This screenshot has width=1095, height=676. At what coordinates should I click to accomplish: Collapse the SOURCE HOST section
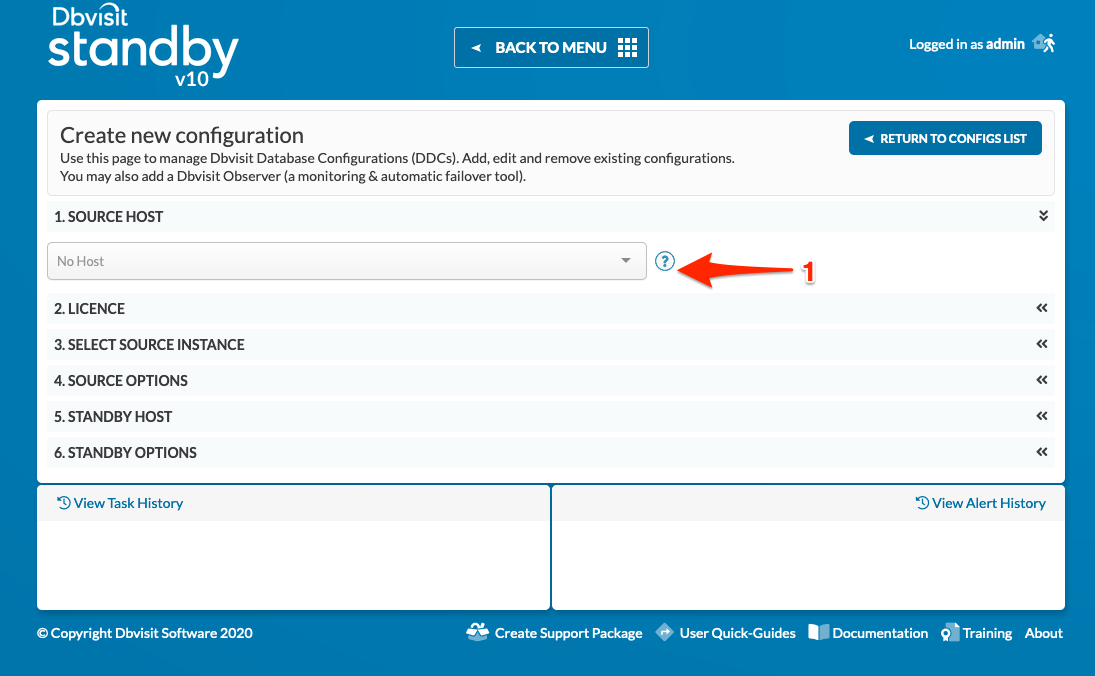pyautogui.click(x=1042, y=215)
